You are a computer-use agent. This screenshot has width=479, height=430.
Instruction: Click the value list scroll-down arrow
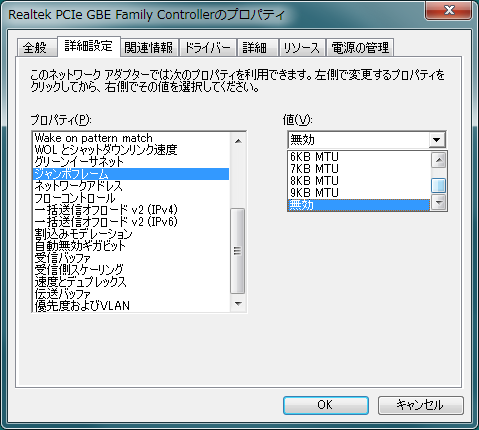439,202
